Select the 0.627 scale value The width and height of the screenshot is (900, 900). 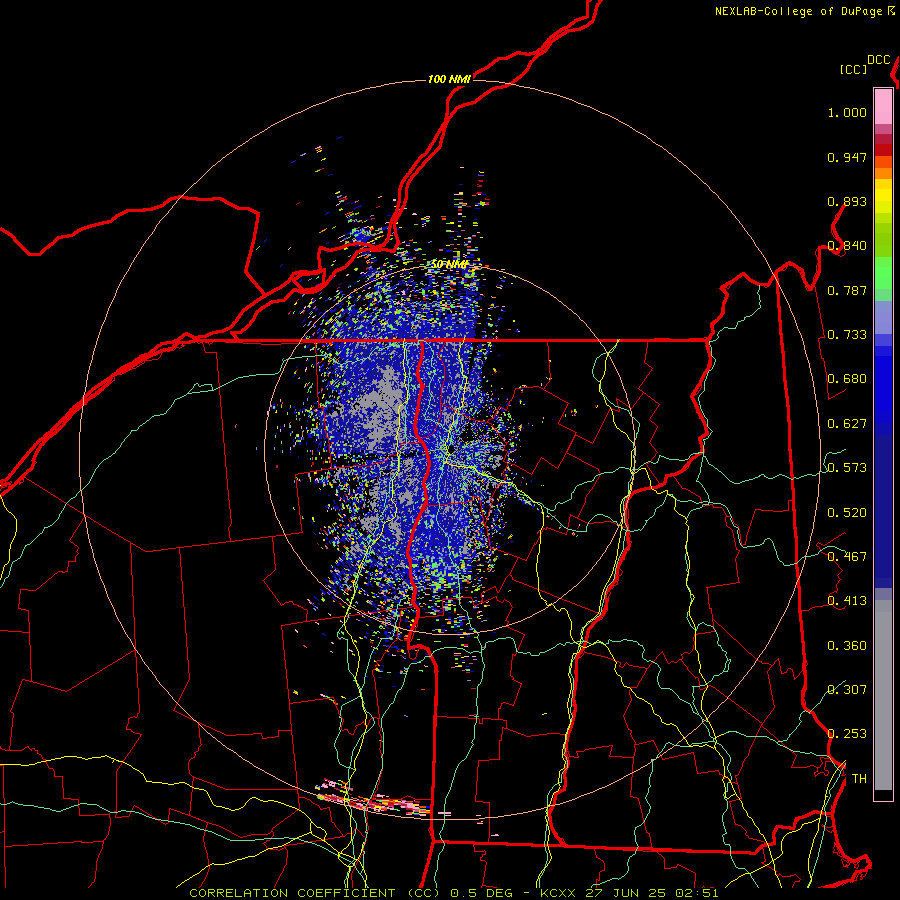click(847, 424)
